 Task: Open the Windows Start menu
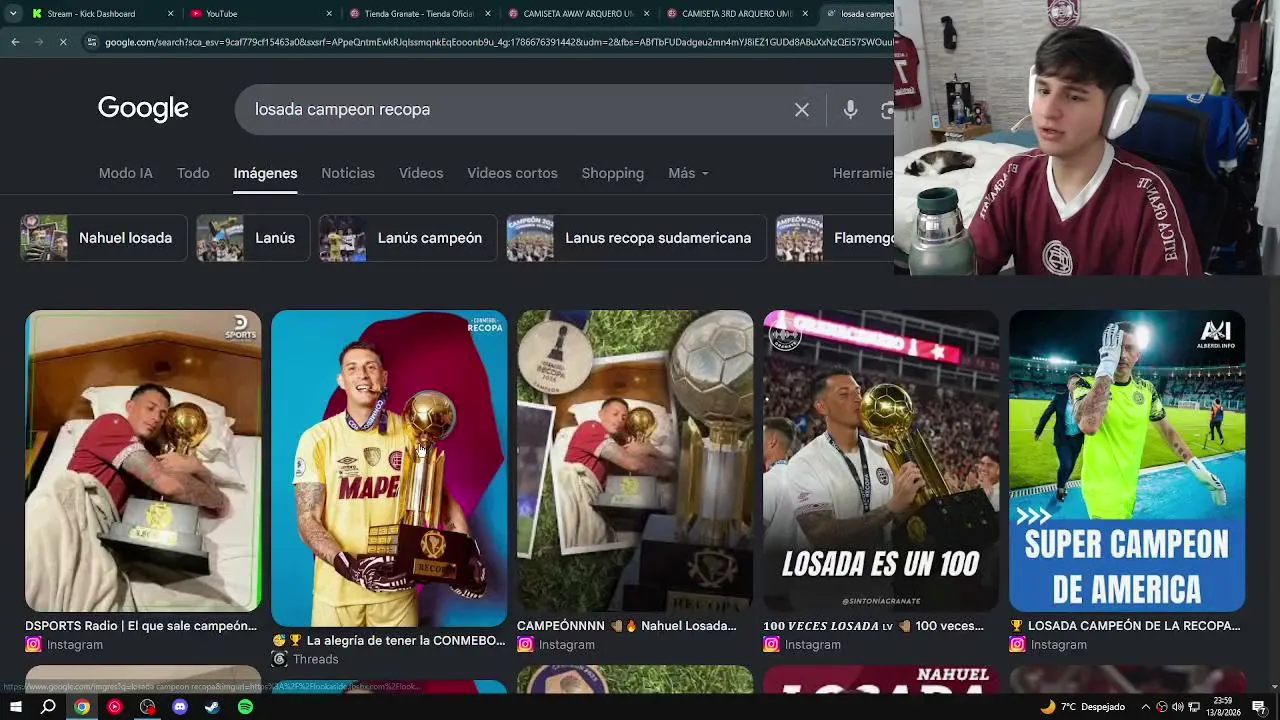pyautogui.click(x=15, y=707)
